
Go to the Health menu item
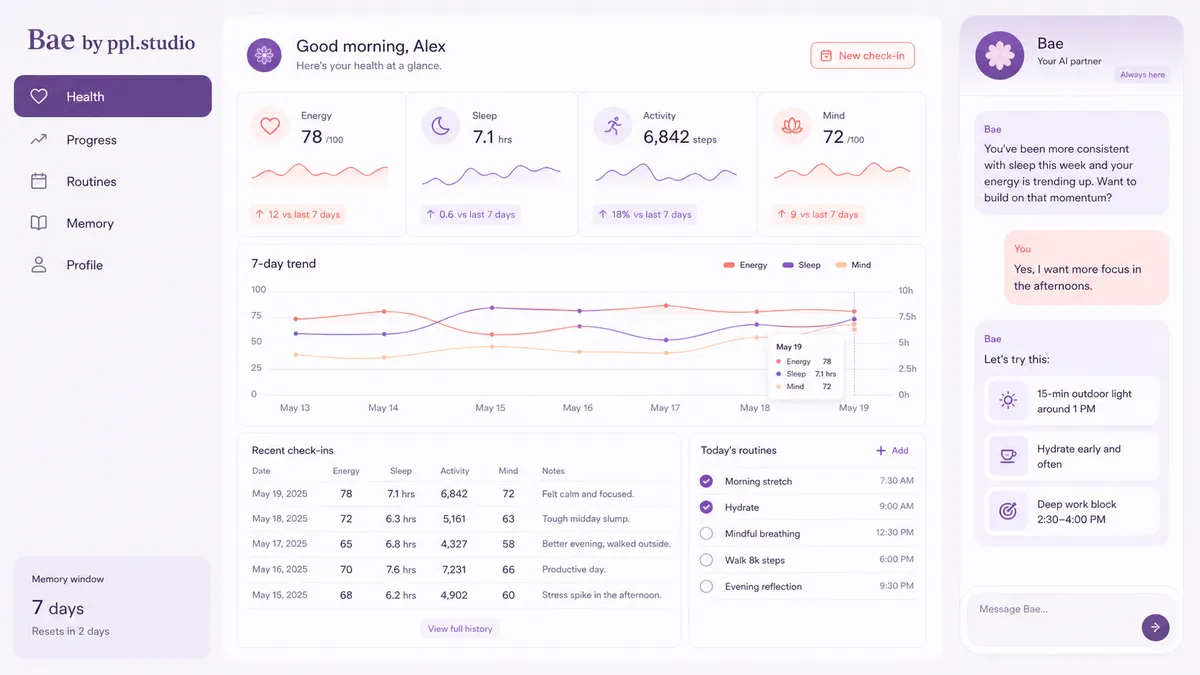tap(113, 96)
